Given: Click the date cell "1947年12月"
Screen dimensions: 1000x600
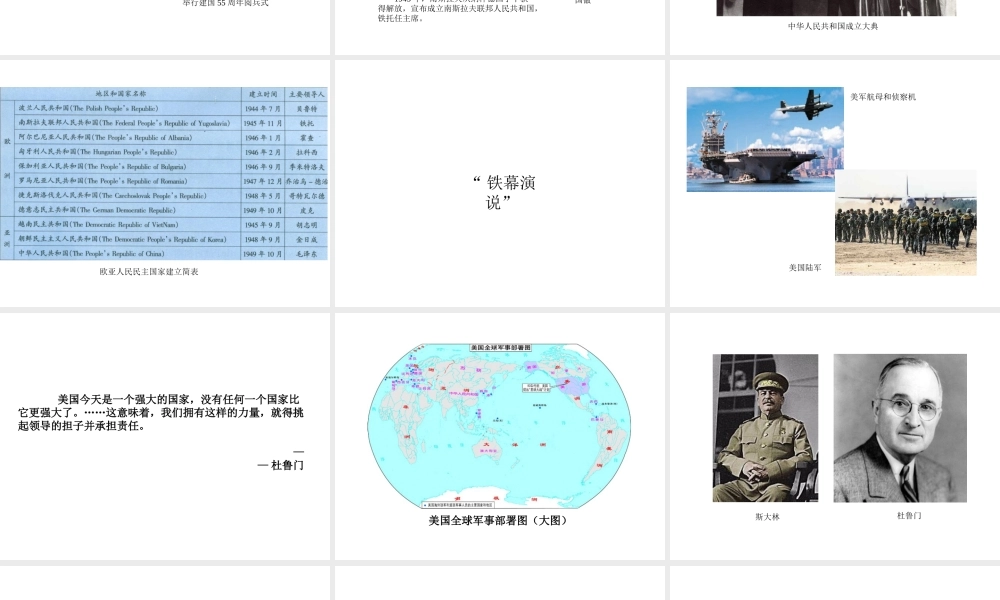Looking at the screenshot, I should (x=263, y=181).
